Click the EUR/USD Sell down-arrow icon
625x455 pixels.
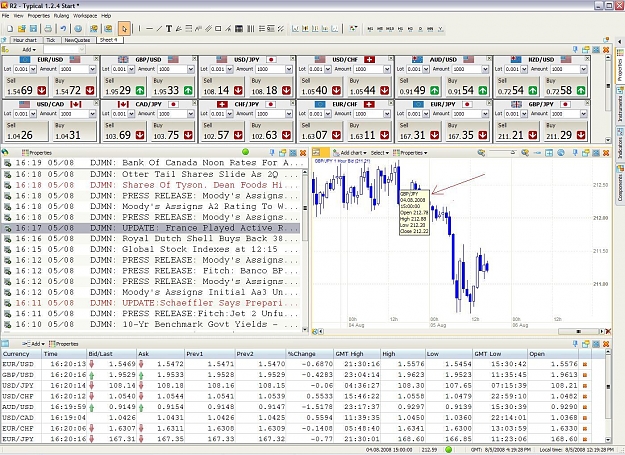tap(41, 90)
